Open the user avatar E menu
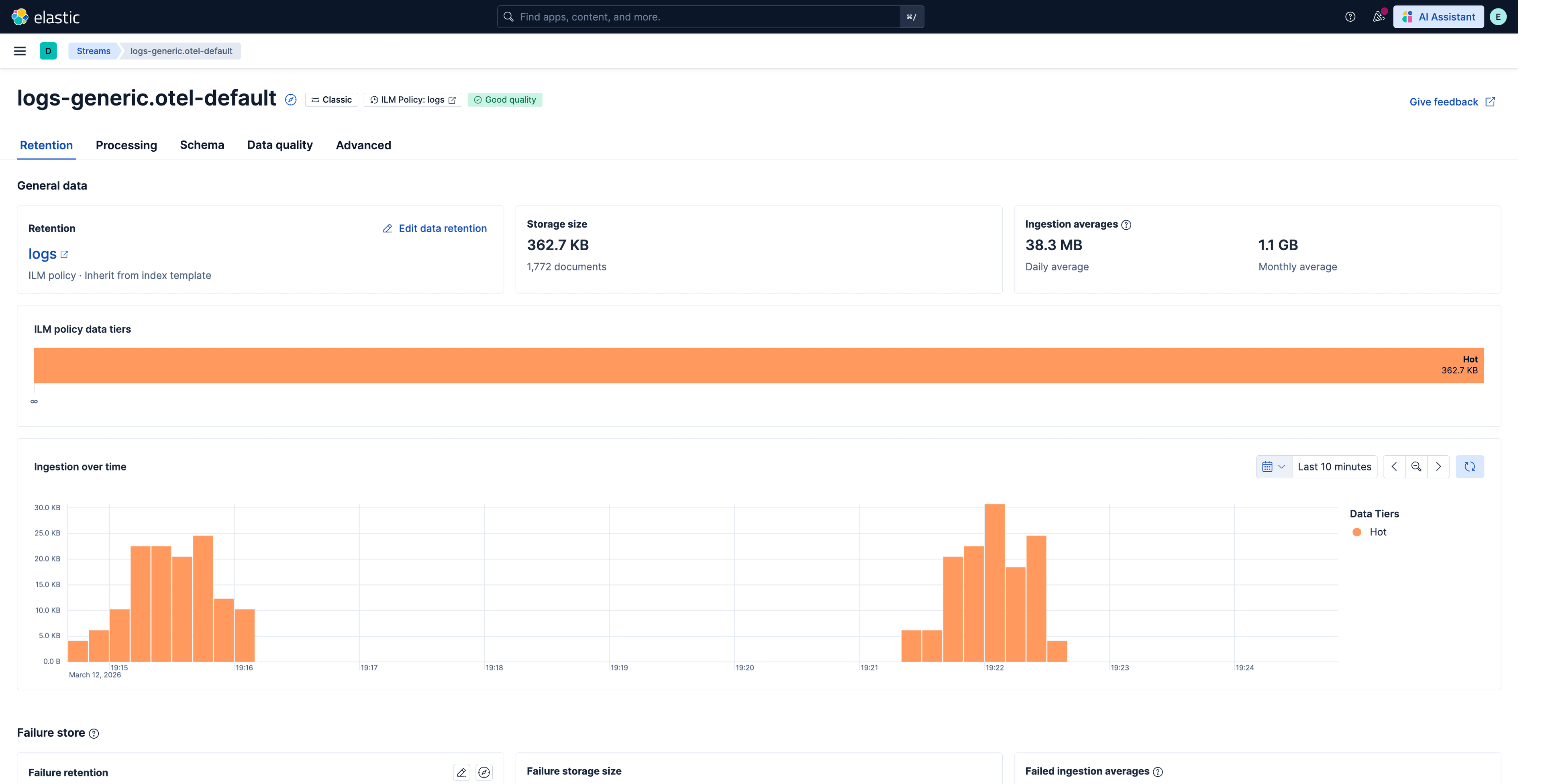Viewport: 1542px width, 784px height. tap(1498, 17)
